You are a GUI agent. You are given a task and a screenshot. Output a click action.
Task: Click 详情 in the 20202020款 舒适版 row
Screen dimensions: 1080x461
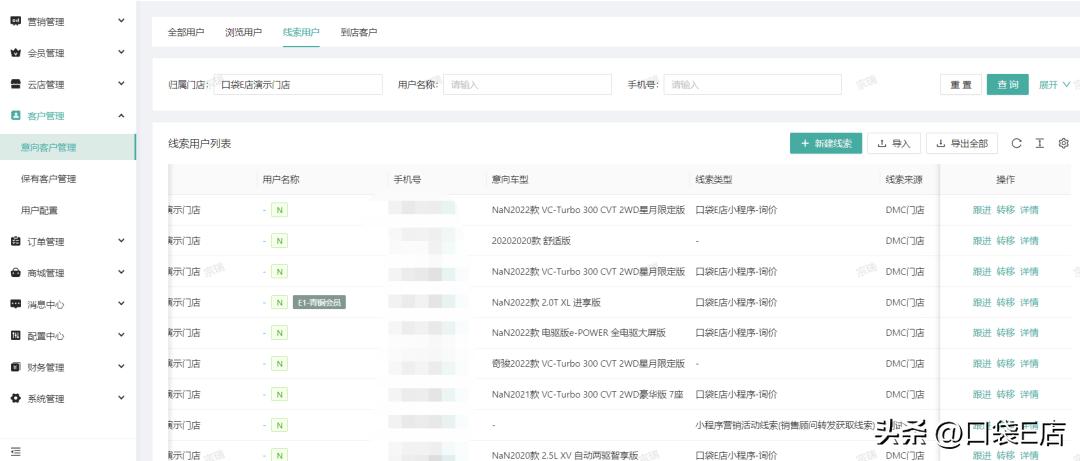point(1029,240)
